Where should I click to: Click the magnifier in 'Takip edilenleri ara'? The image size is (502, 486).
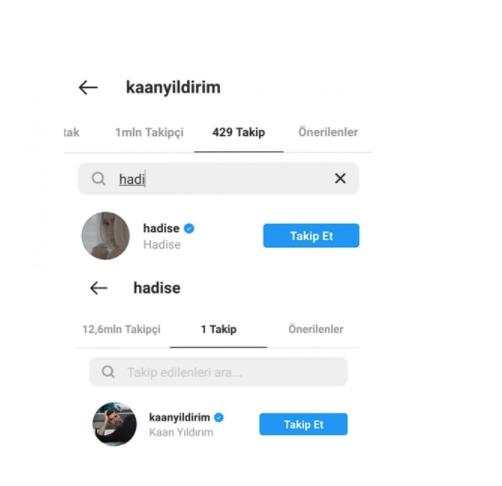tap(108, 372)
